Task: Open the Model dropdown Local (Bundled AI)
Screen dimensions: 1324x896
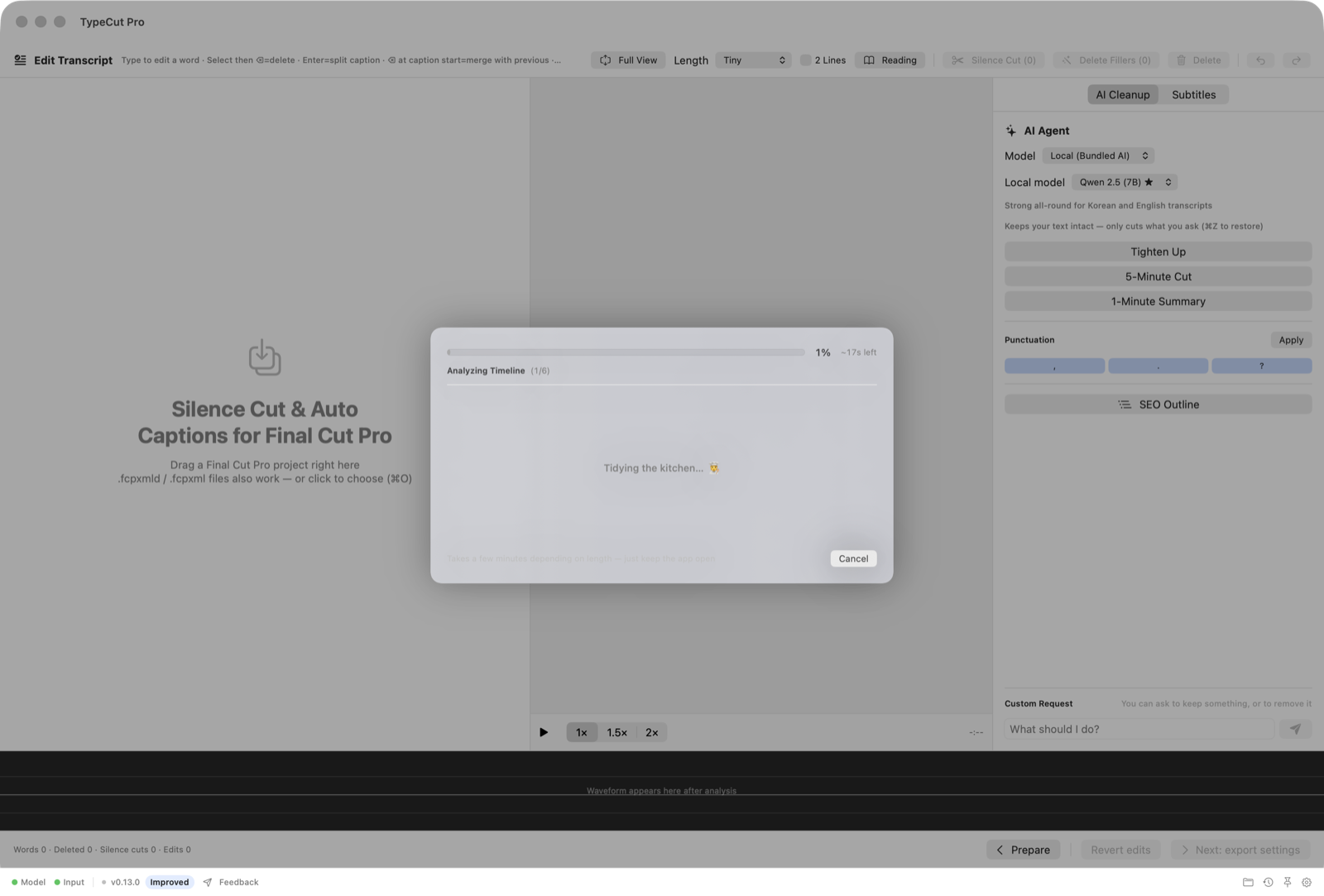Action: click(x=1098, y=156)
